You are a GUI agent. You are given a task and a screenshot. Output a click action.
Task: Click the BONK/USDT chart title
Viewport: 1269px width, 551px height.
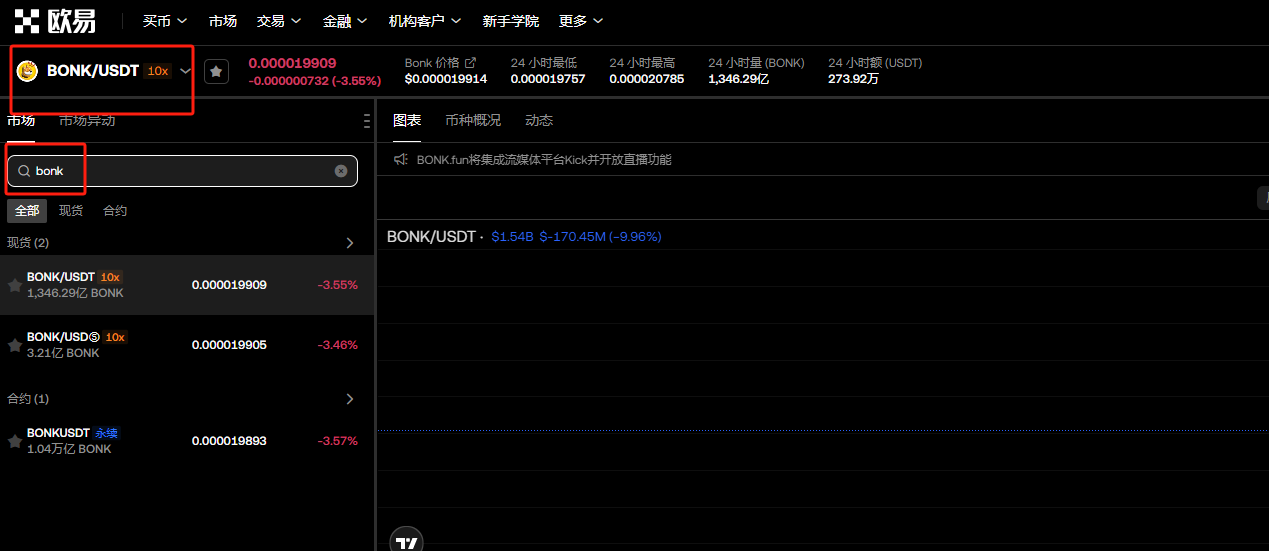coord(431,237)
